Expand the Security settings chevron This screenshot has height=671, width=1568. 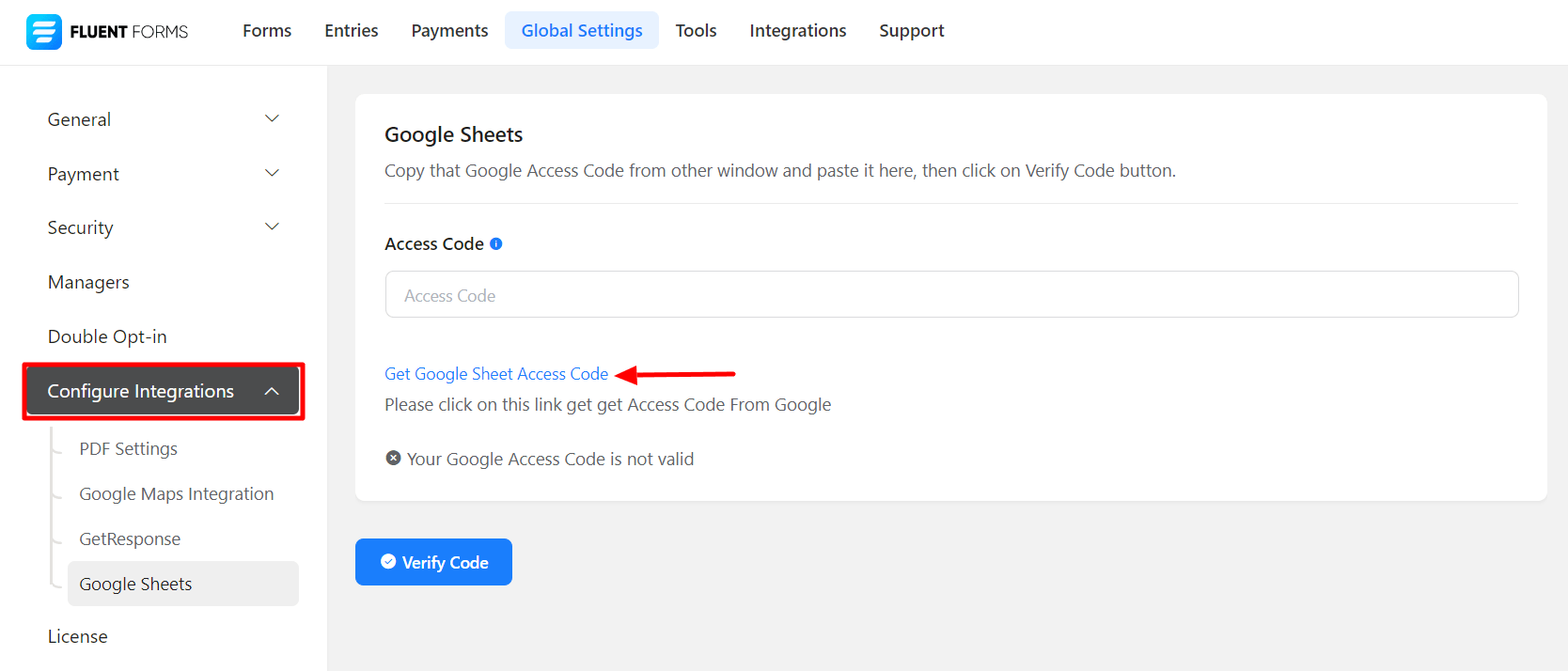coord(272,227)
